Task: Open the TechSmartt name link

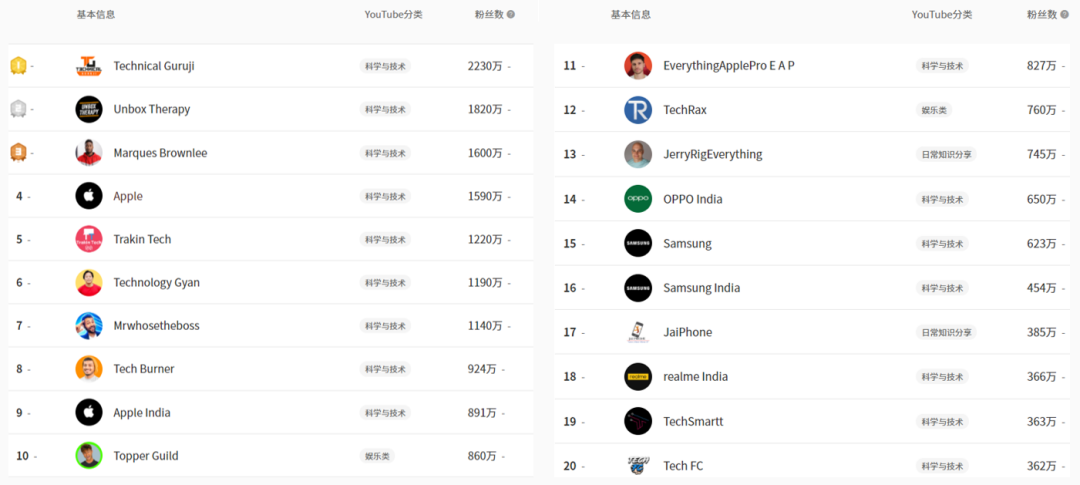Action: click(693, 421)
